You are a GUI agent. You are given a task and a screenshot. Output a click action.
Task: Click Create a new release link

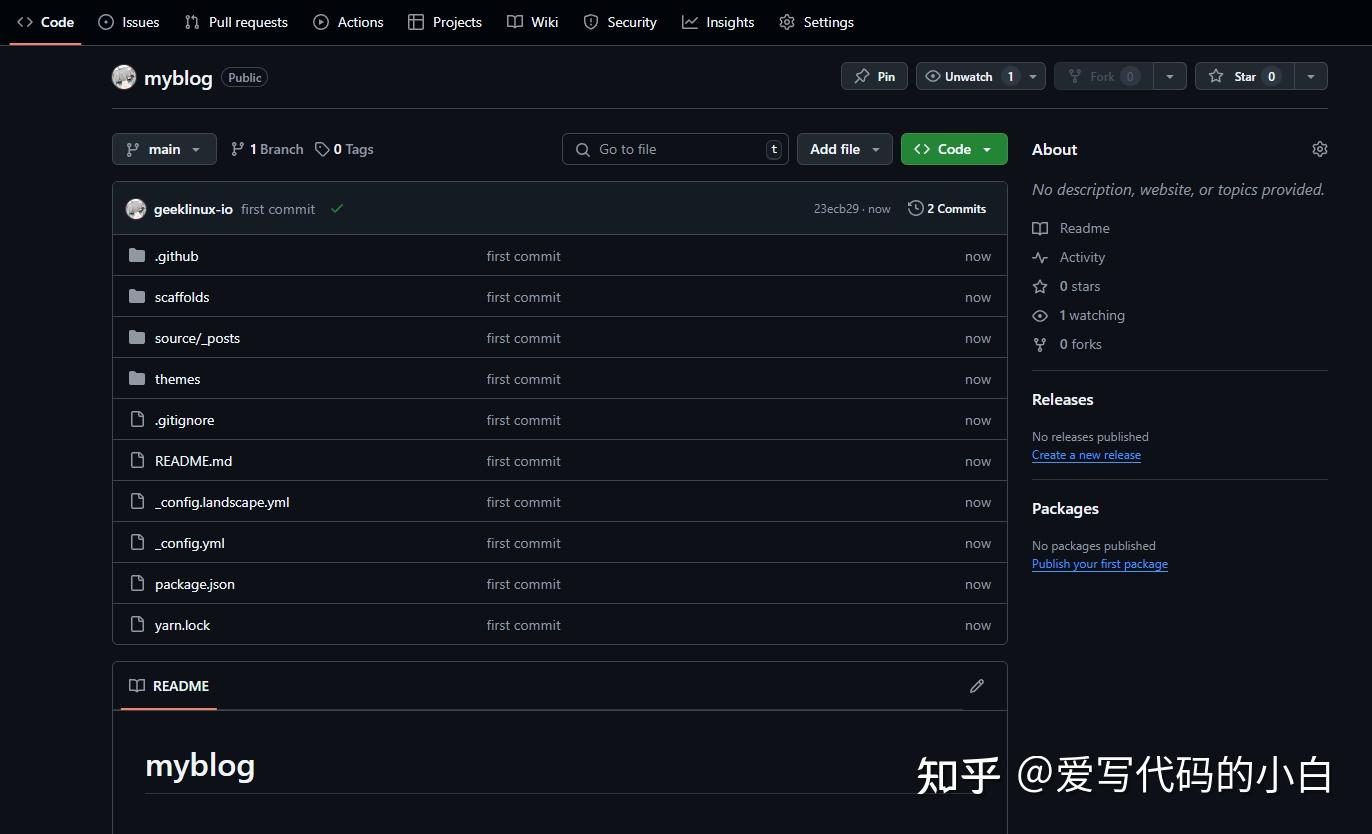tap(1086, 455)
